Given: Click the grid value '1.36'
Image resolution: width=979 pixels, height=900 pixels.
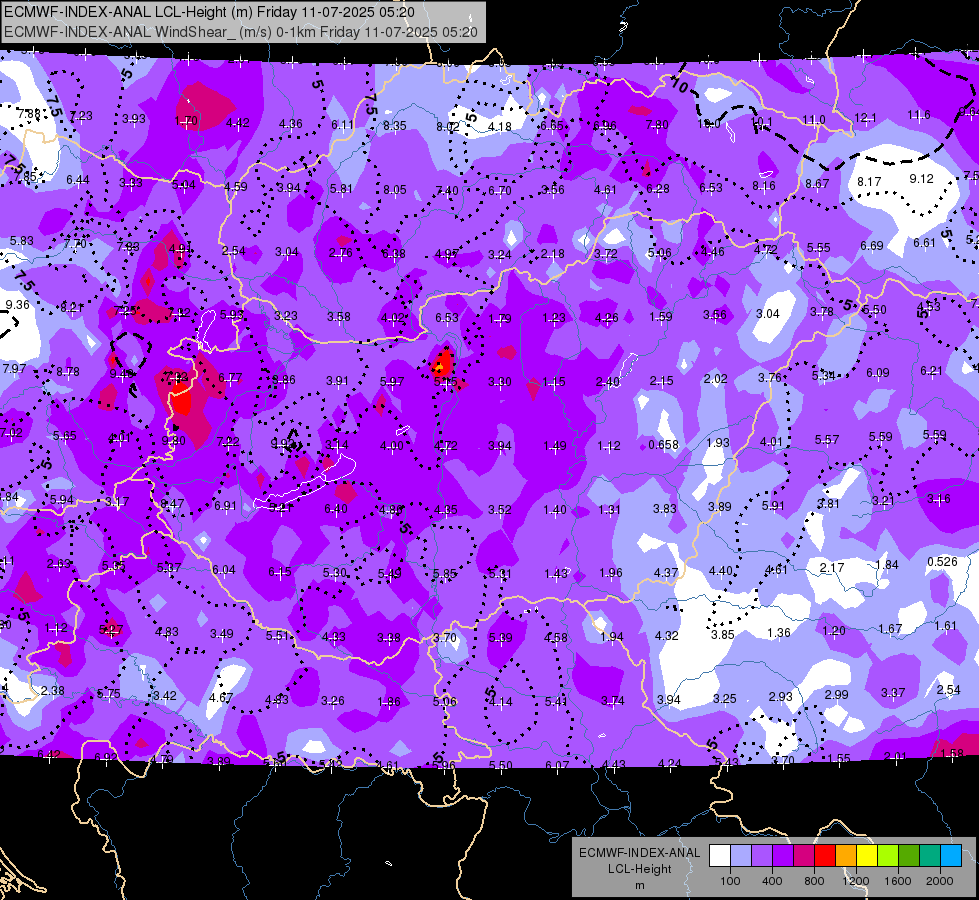Looking at the screenshot, I should tap(779, 633).
